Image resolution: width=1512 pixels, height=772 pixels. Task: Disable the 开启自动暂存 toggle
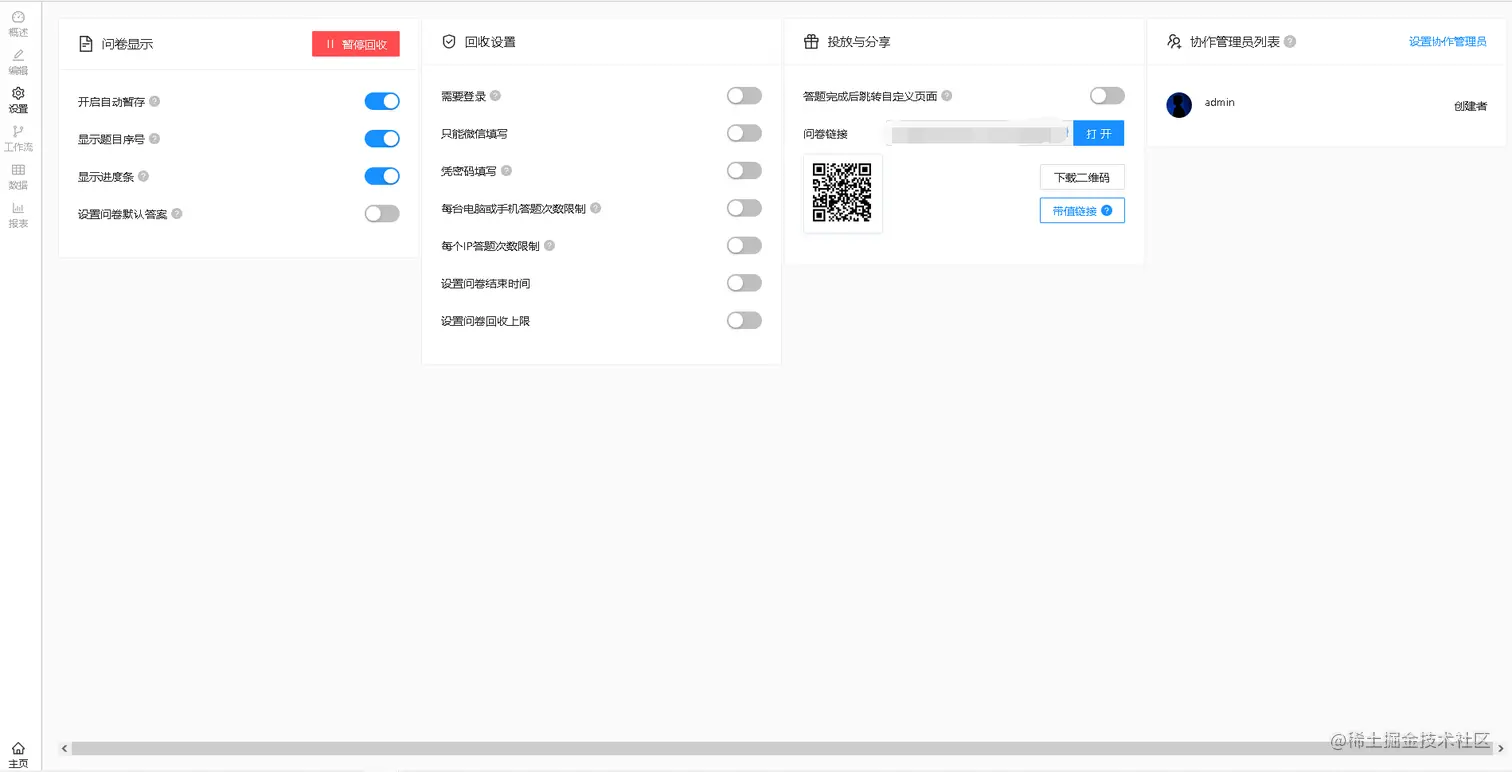[x=381, y=101]
